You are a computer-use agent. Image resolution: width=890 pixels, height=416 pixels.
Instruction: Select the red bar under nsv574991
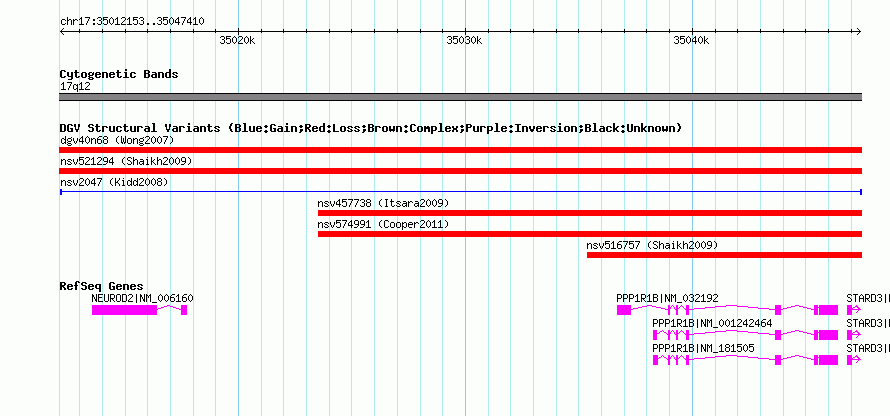590,234
